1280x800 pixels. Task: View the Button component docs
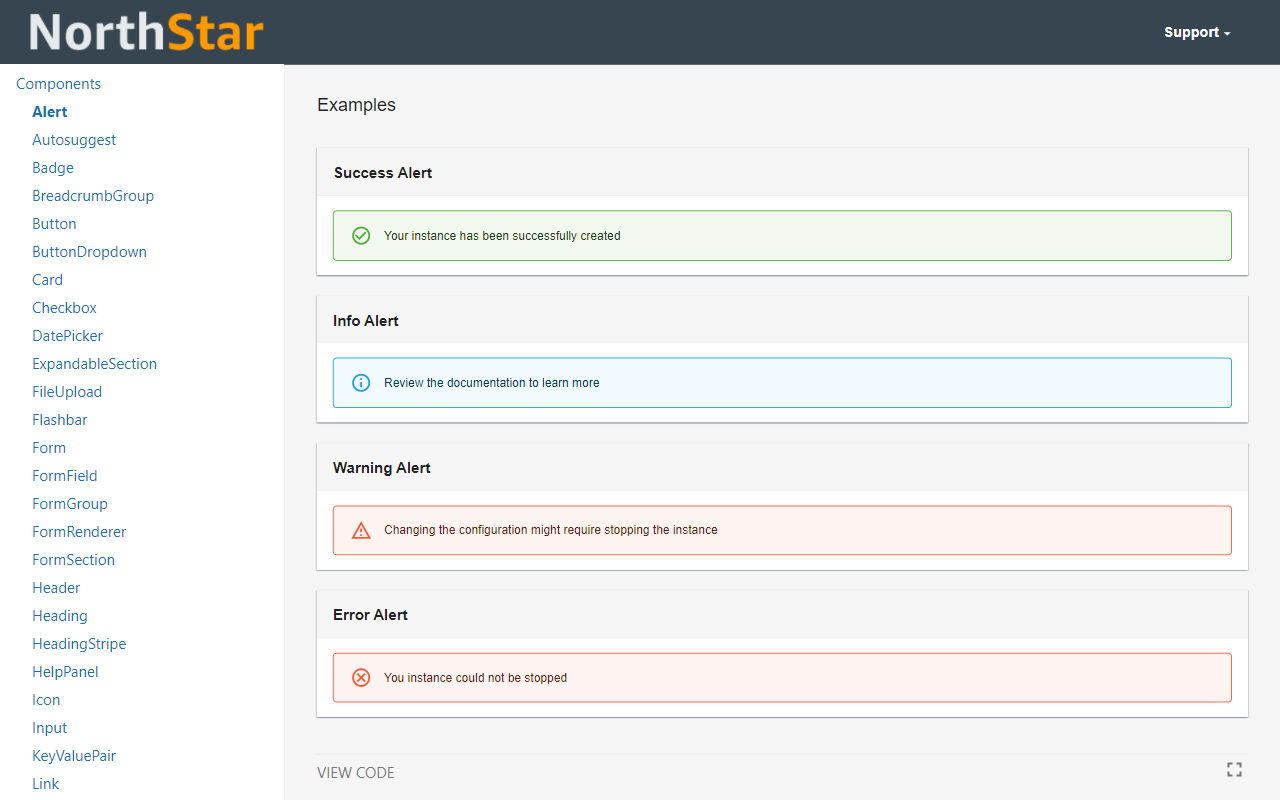[54, 223]
